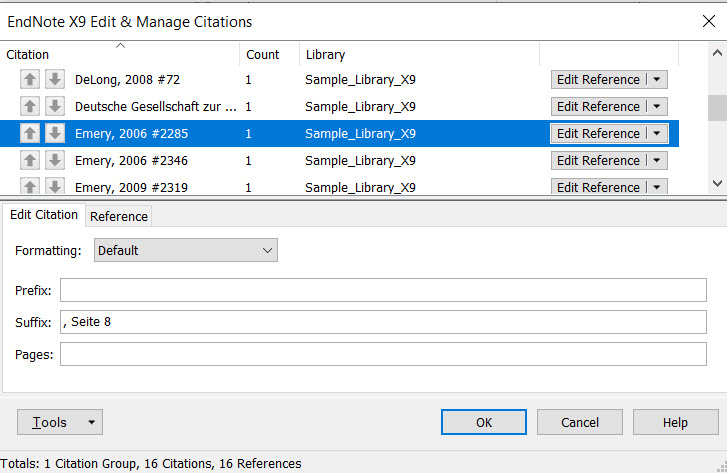Click Edit Reference for Emery, 2006 #2285
The height and width of the screenshot is (473, 727).
[598, 134]
